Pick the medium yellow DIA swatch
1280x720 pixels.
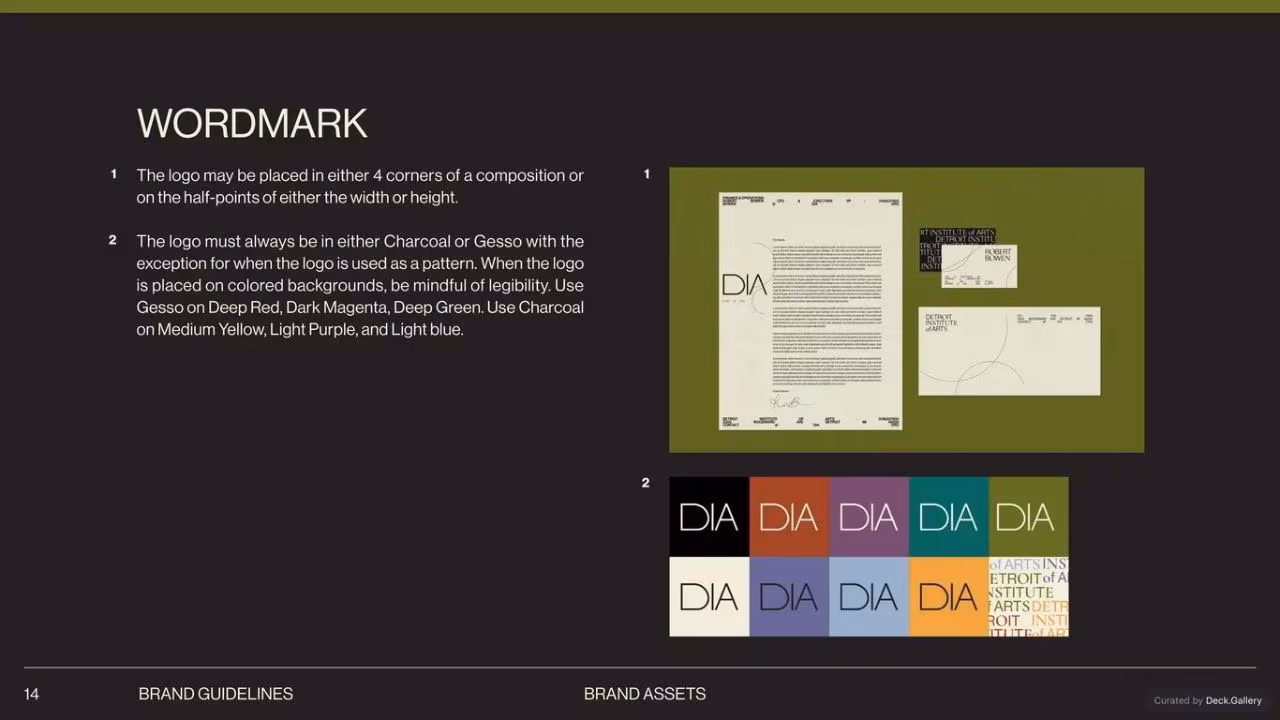pos(949,597)
